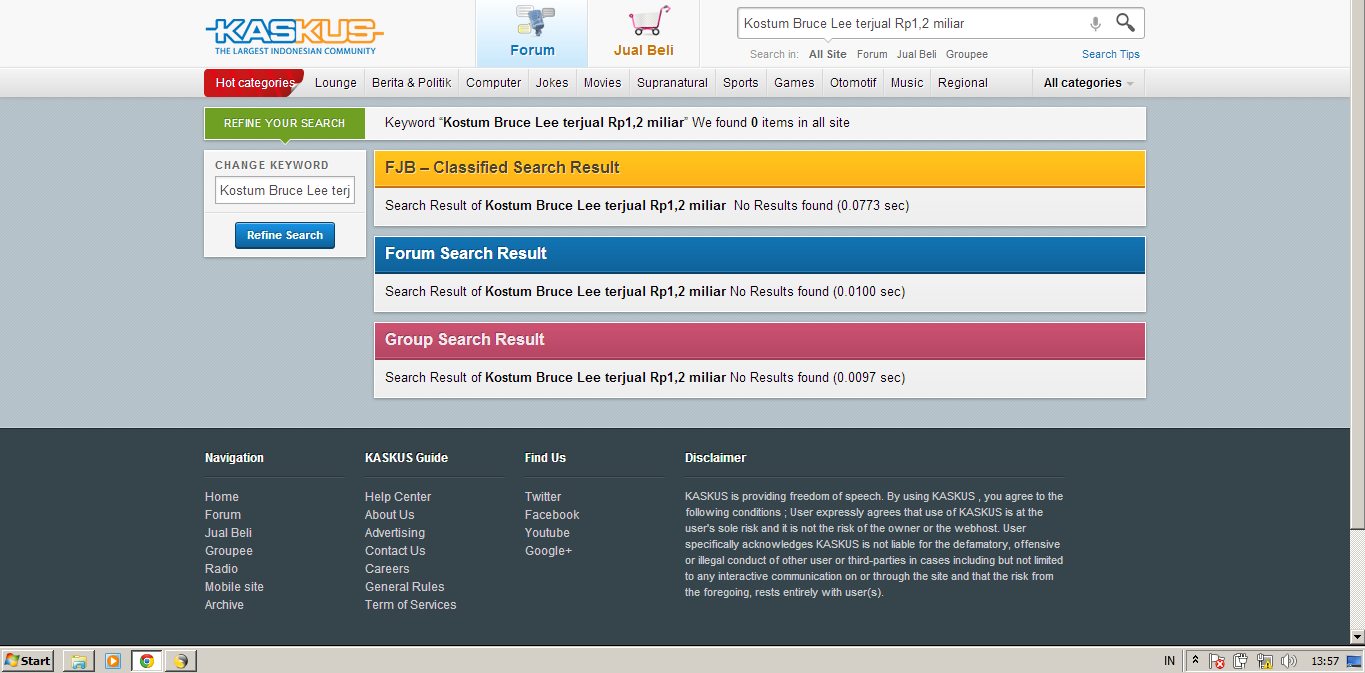Show hidden system tray icons
This screenshot has height=673, width=1365.
click(x=1195, y=661)
